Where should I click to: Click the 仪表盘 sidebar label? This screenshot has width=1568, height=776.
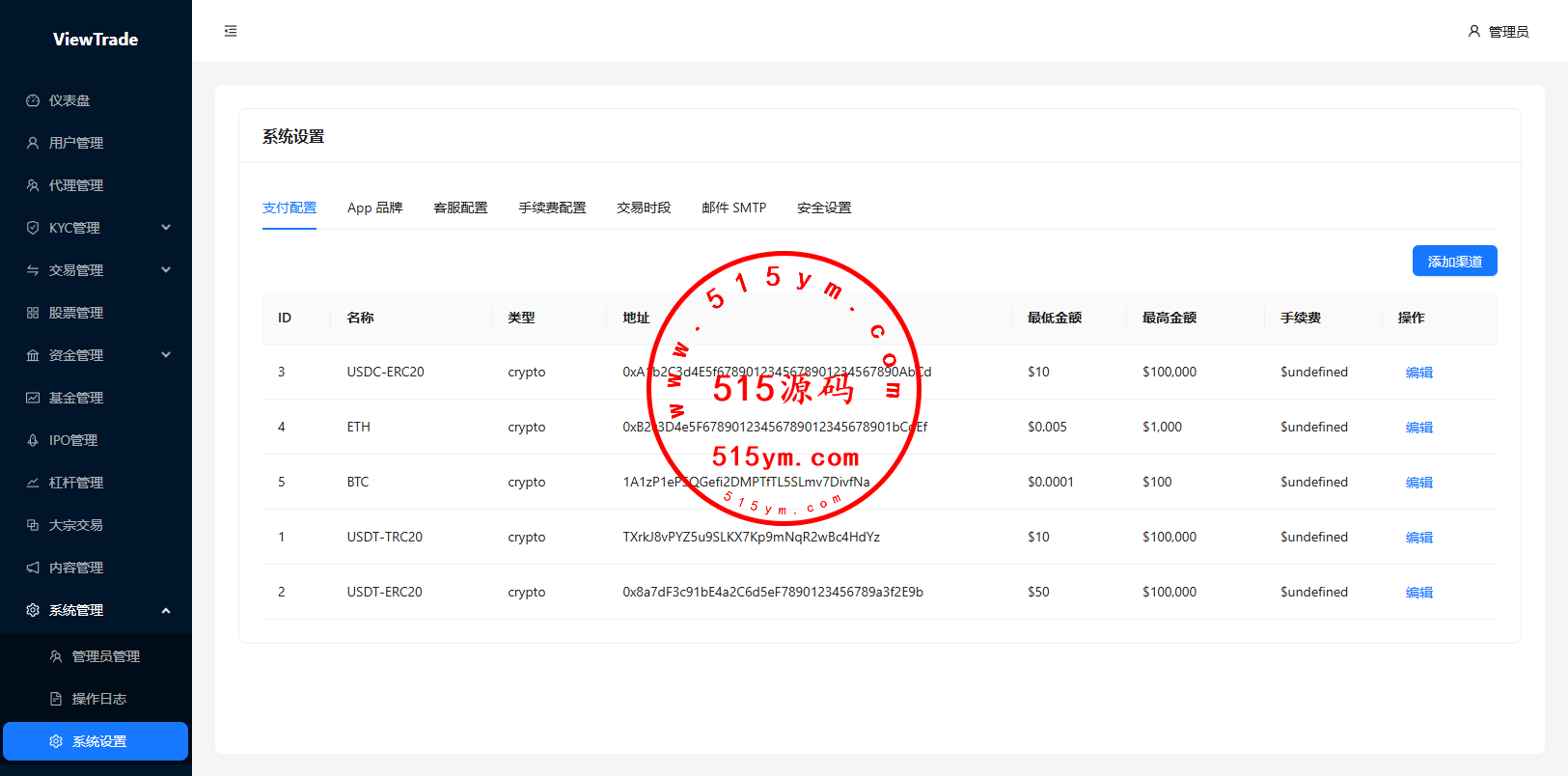(69, 100)
